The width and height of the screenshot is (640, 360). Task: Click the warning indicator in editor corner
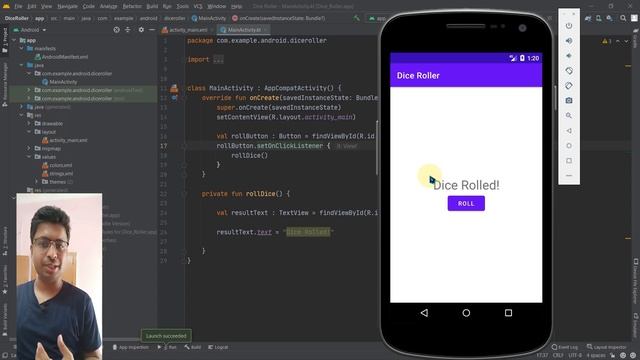click(x=607, y=41)
